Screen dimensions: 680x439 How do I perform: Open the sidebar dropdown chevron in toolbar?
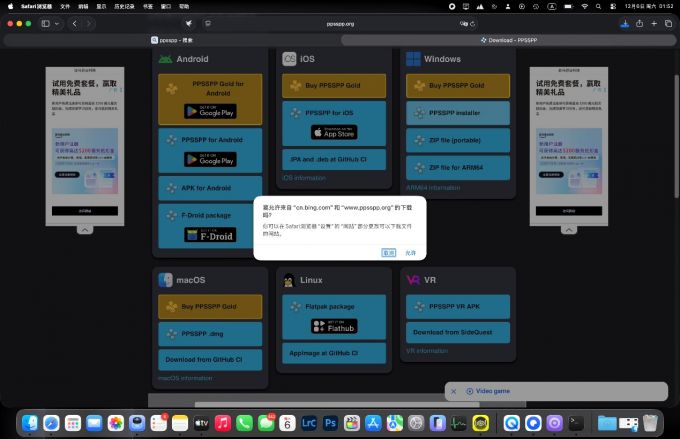coord(57,23)
